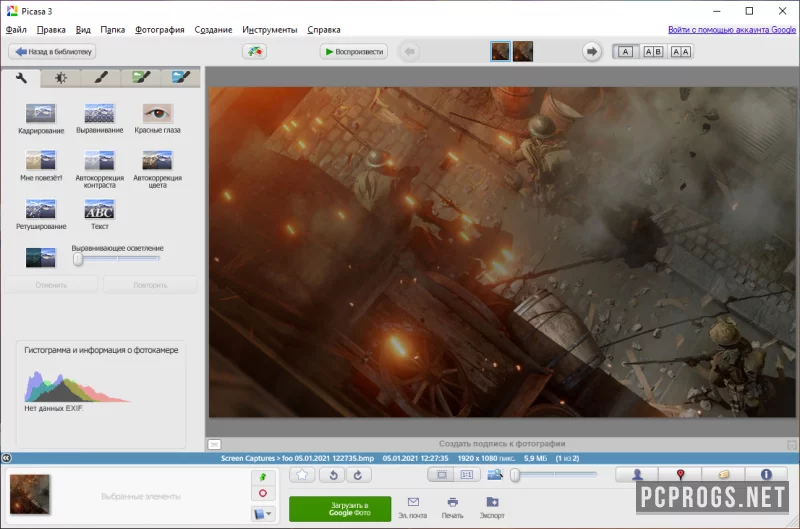Viewport: 800px width, 529px height.
Task: Open the blue brush effects tab
Action: (181, 78)
